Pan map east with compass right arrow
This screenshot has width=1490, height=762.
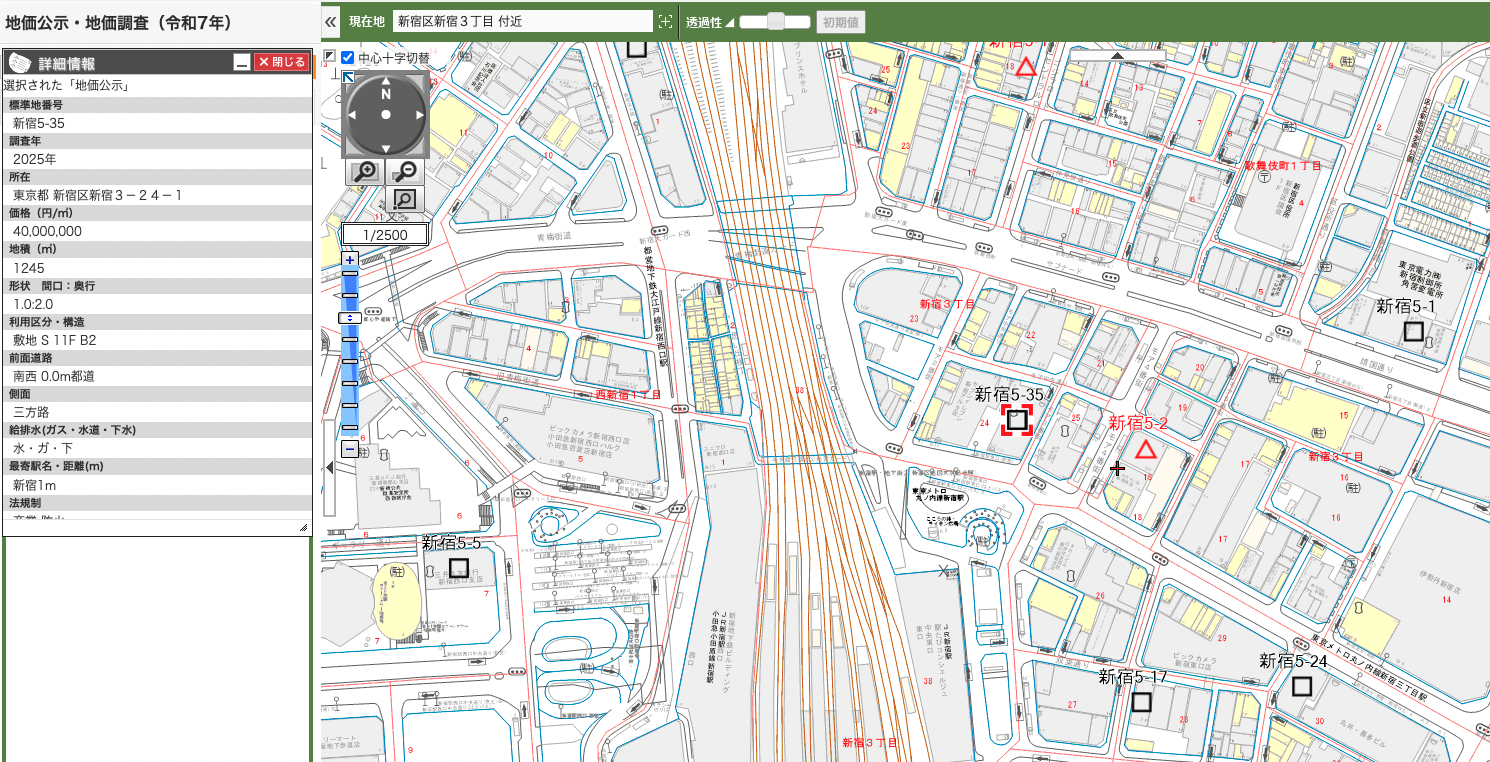point(422,115)
